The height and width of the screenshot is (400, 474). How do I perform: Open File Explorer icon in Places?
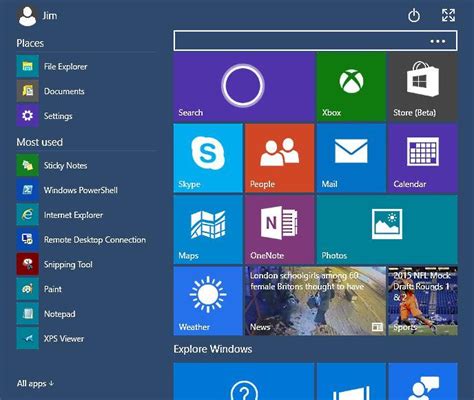[x=28, y=66]
